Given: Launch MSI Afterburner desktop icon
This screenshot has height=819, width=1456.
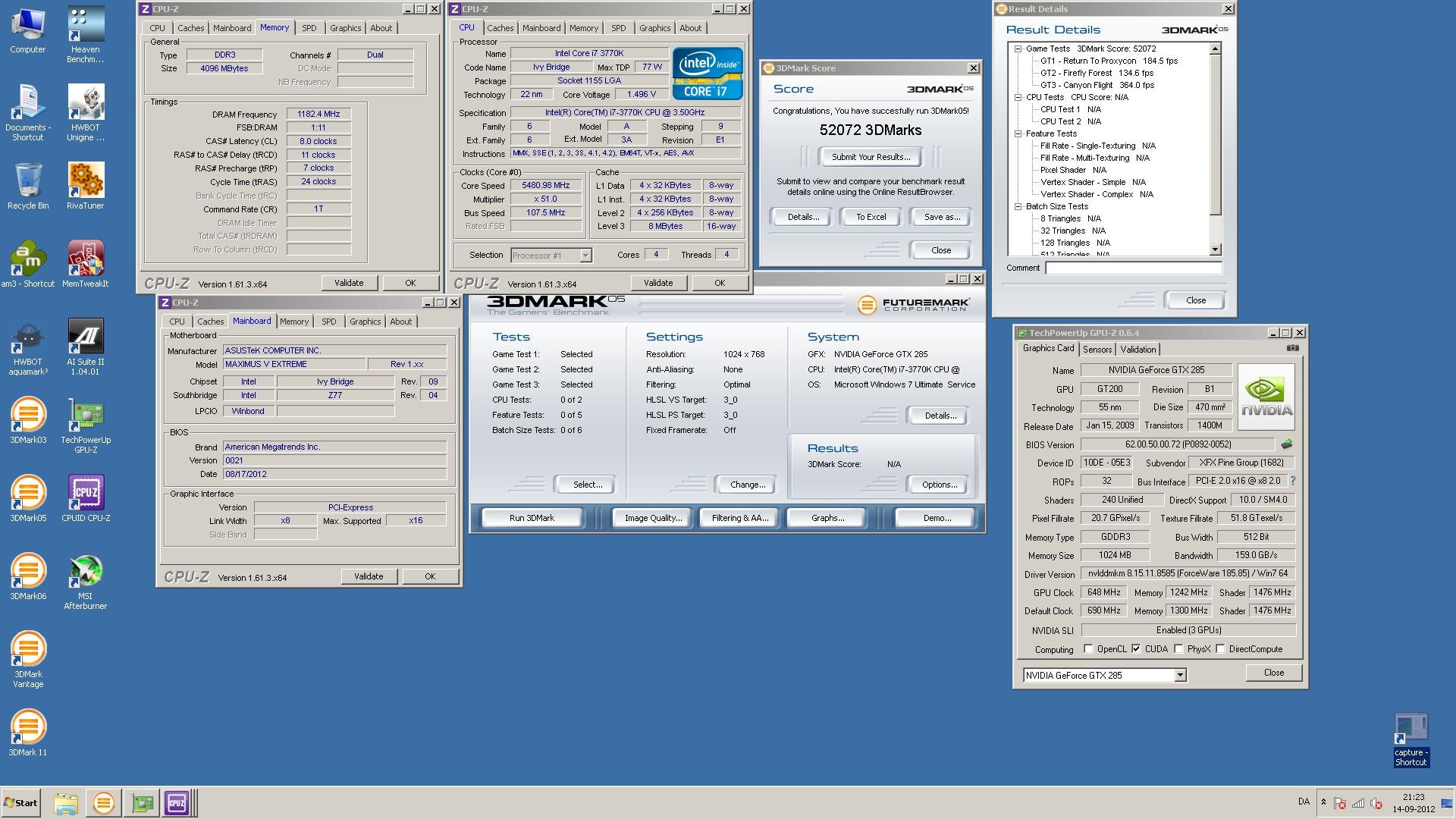Looking at the screenshot, I should coord(85,582).
